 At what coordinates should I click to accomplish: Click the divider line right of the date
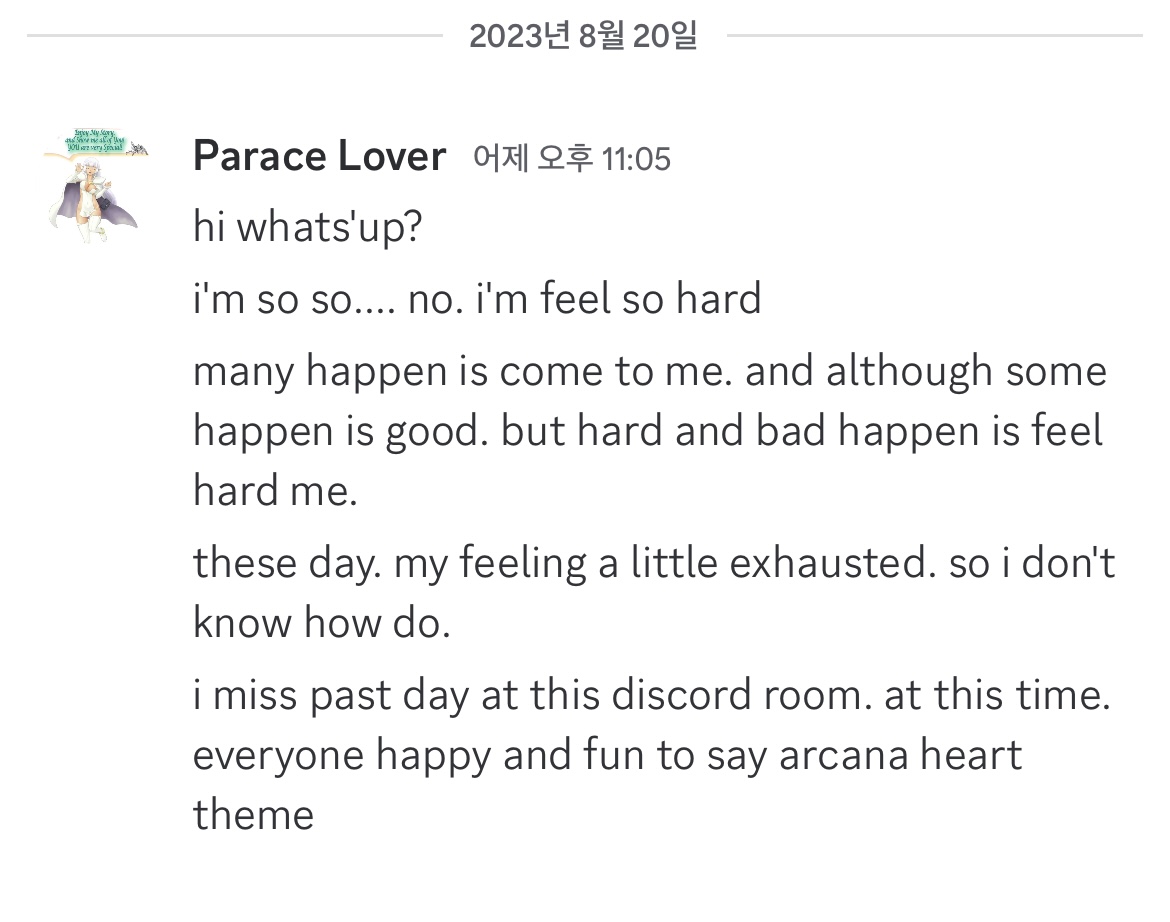(x=935, y=36)
